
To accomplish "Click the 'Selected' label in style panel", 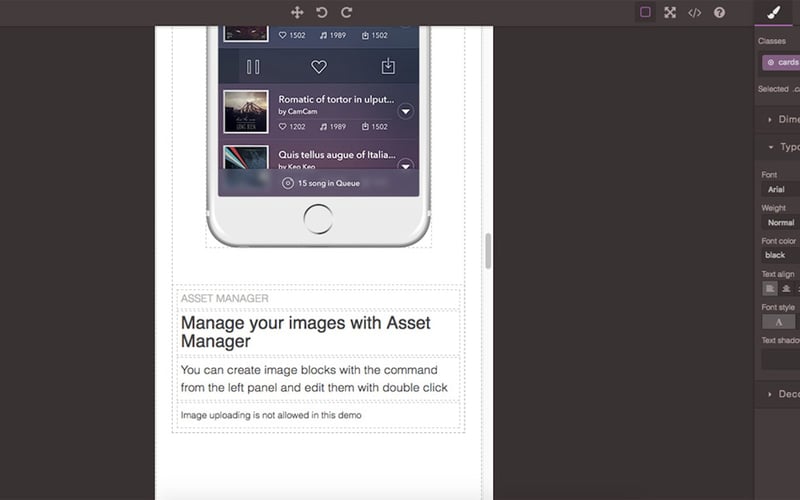I will pos(773,89).
